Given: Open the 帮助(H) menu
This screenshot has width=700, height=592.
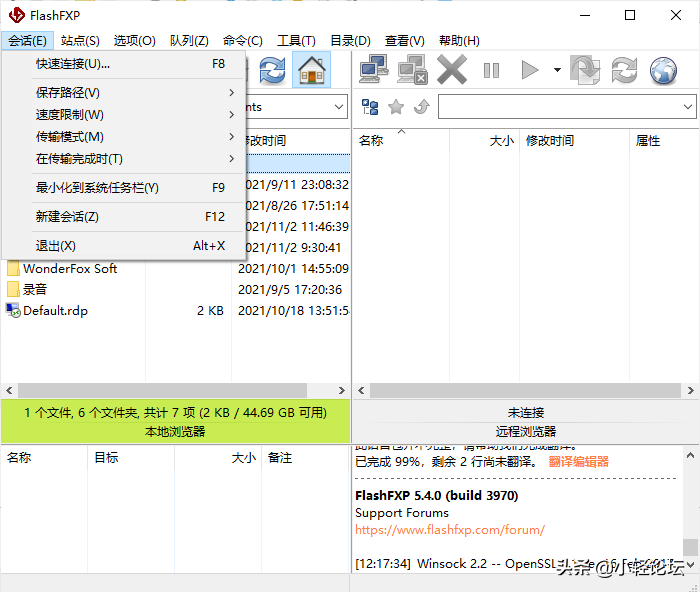Looking at the screenshot, I should click(x=459, y=41).
